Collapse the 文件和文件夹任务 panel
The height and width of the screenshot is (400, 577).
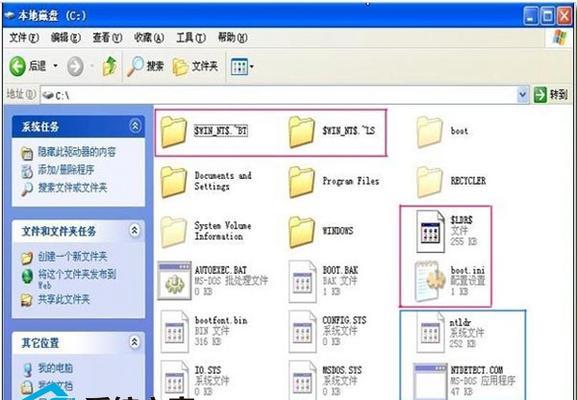(134, 230)
